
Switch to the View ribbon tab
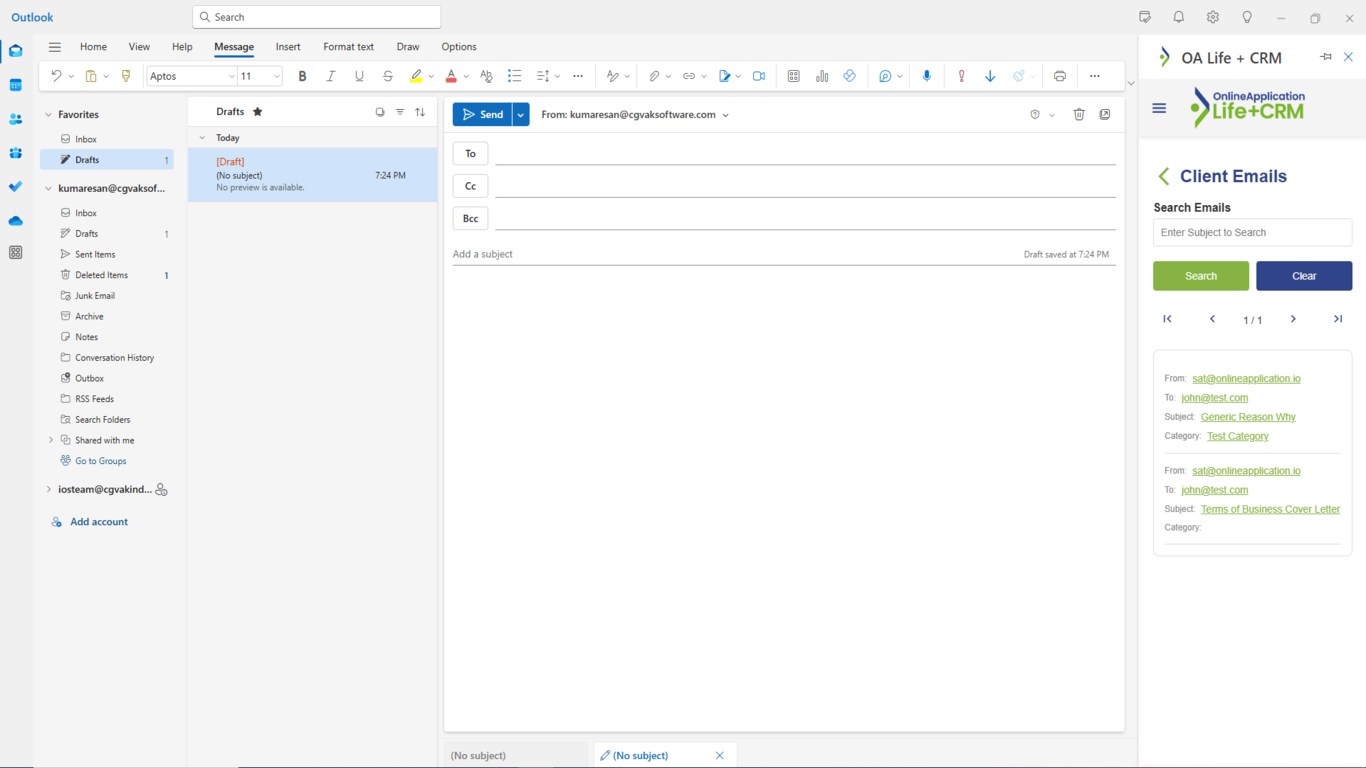139,47
